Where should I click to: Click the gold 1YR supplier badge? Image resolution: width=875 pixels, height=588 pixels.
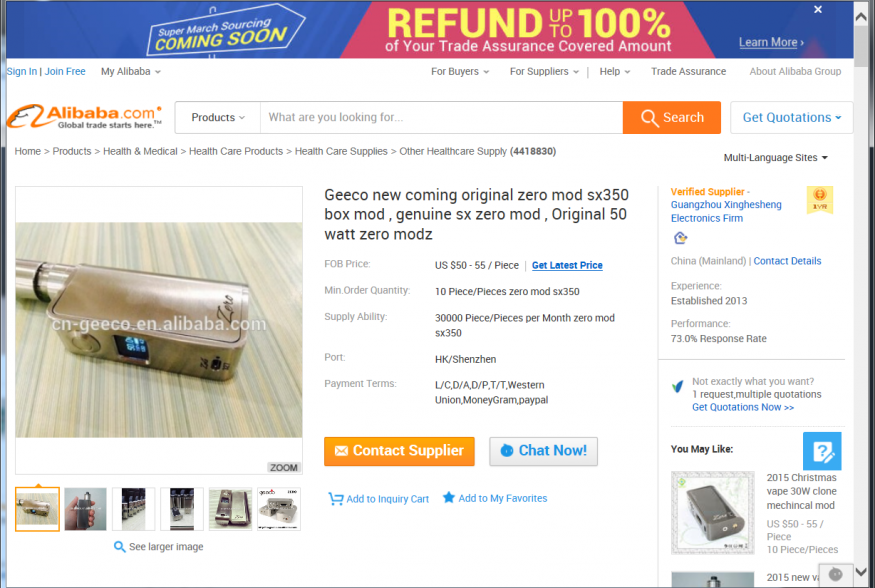(819, 200)
